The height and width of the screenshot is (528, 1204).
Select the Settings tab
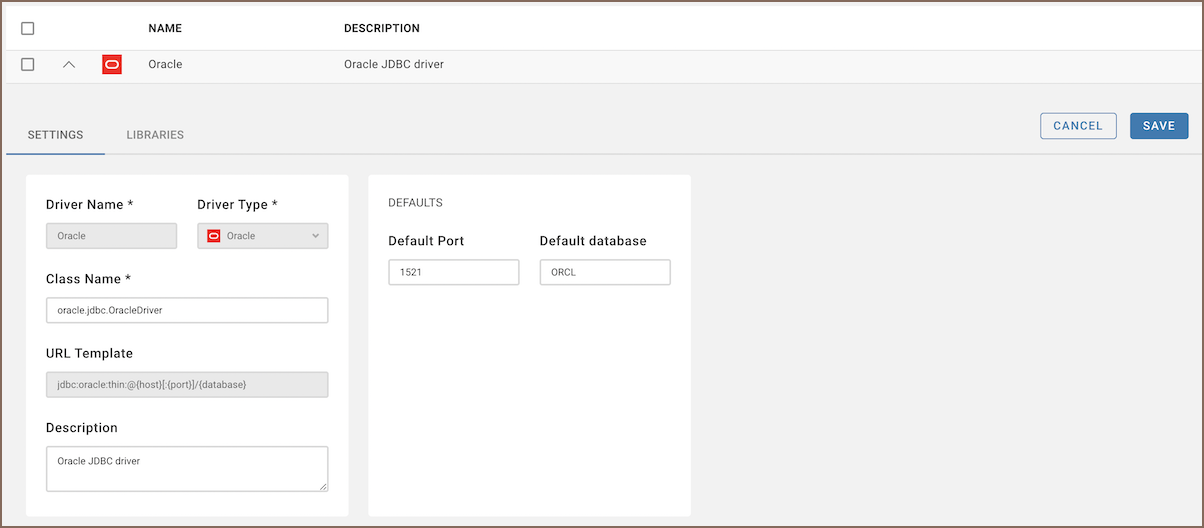click(55, 135)
